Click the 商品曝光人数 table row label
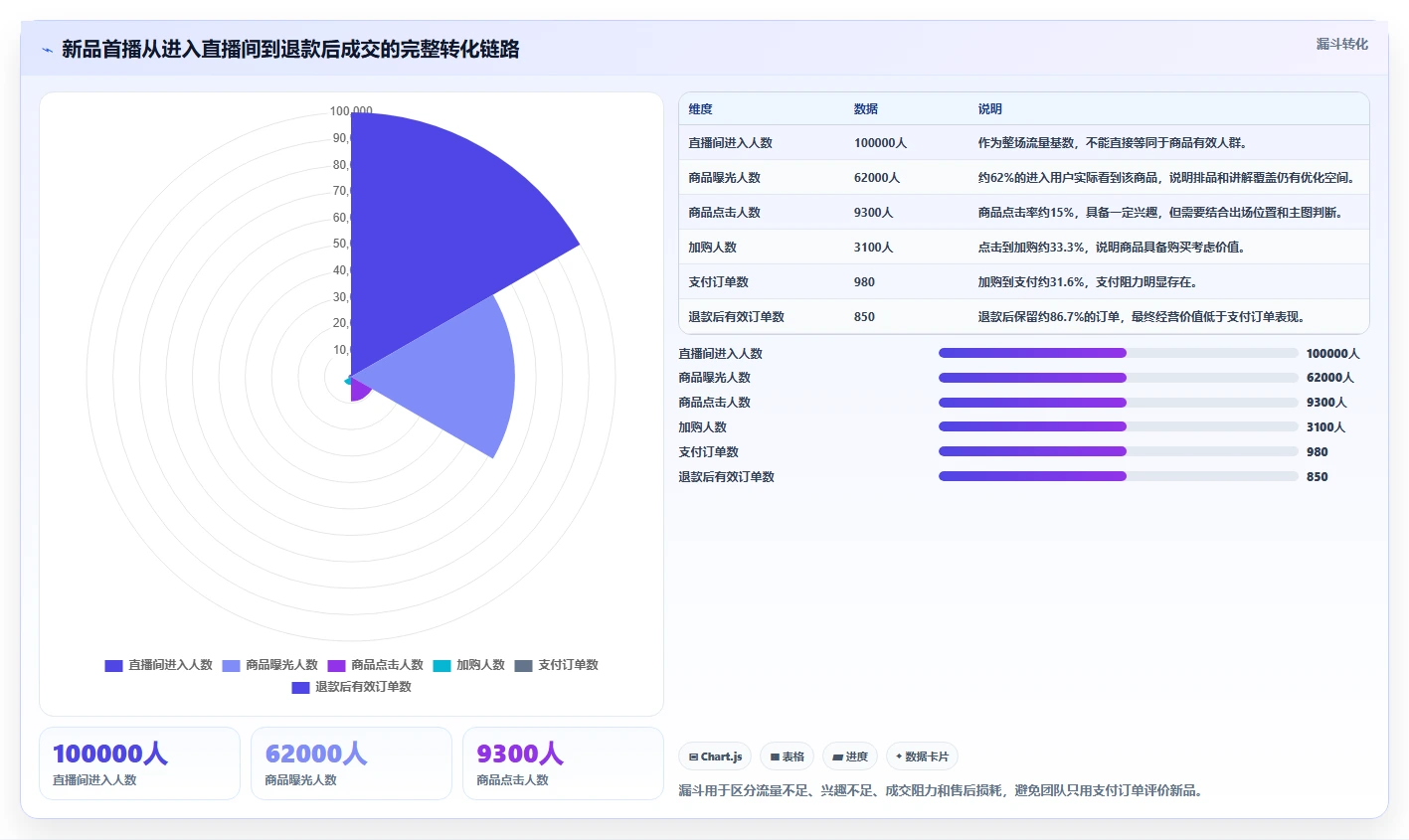 (x=724, y=178)
